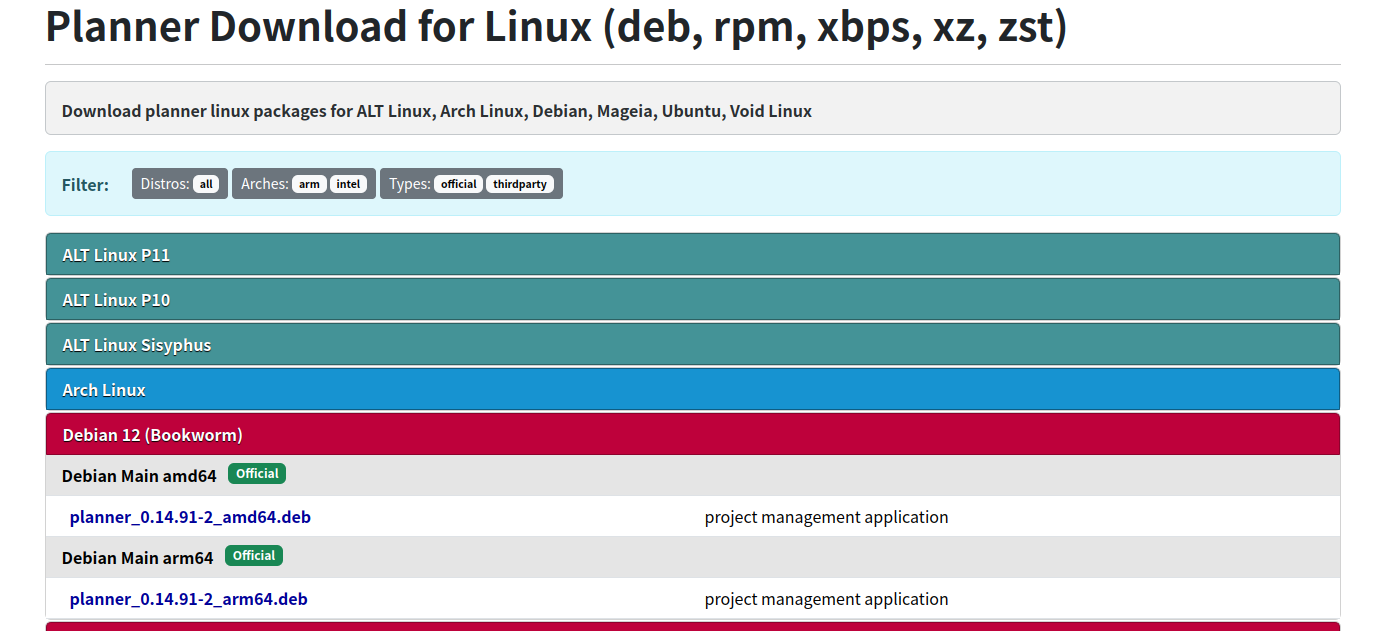1382x631 pixels.
Task: Click the amd64 package's "project management application" description
Action: point(827,517)
